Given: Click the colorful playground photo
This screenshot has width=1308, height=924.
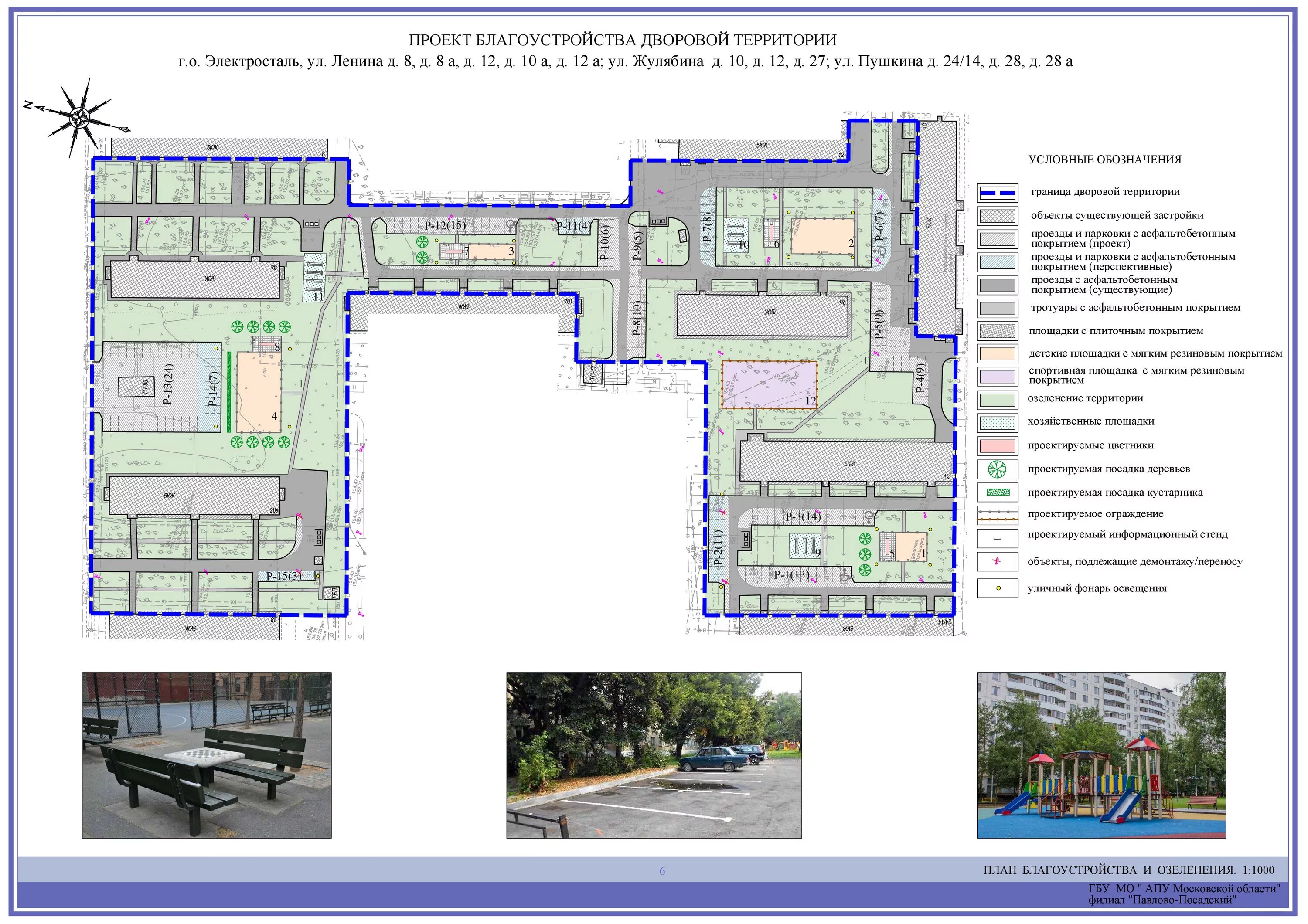Looking at the screenshot, I should 1100,755.
